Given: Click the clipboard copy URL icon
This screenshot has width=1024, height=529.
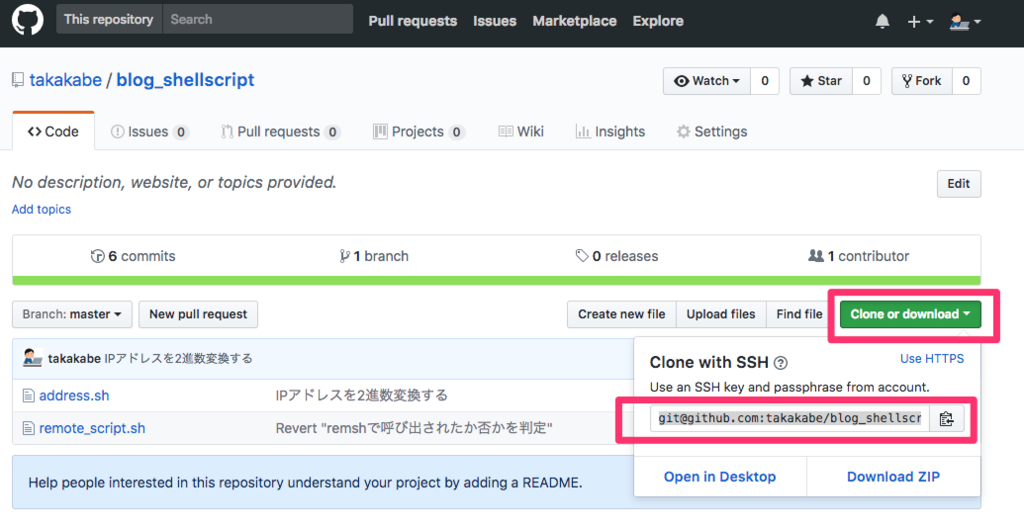Looking at the screenshot, I should [x=946, y=419].
